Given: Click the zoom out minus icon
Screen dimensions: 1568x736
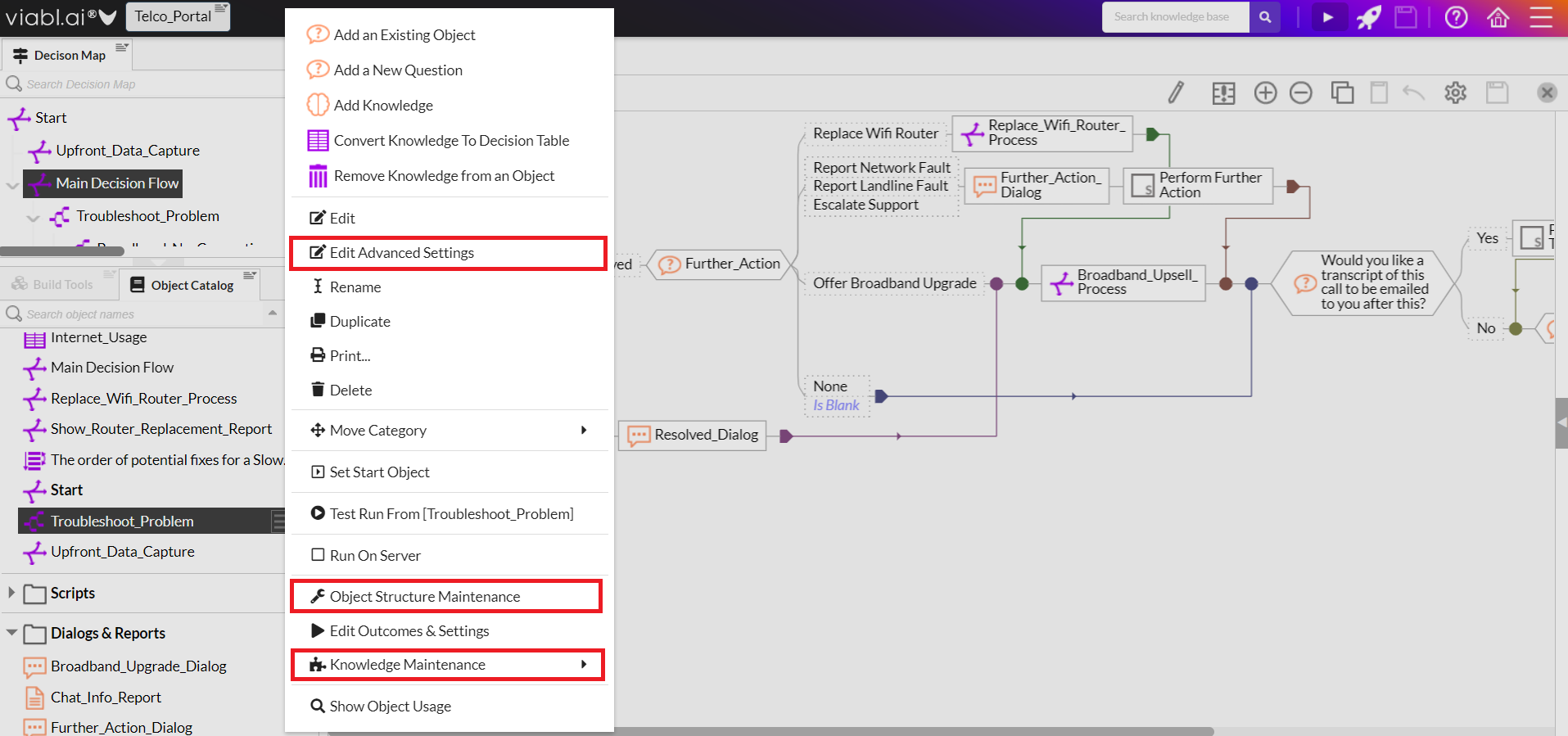Looking at the screenshot, I should 1300,93.
